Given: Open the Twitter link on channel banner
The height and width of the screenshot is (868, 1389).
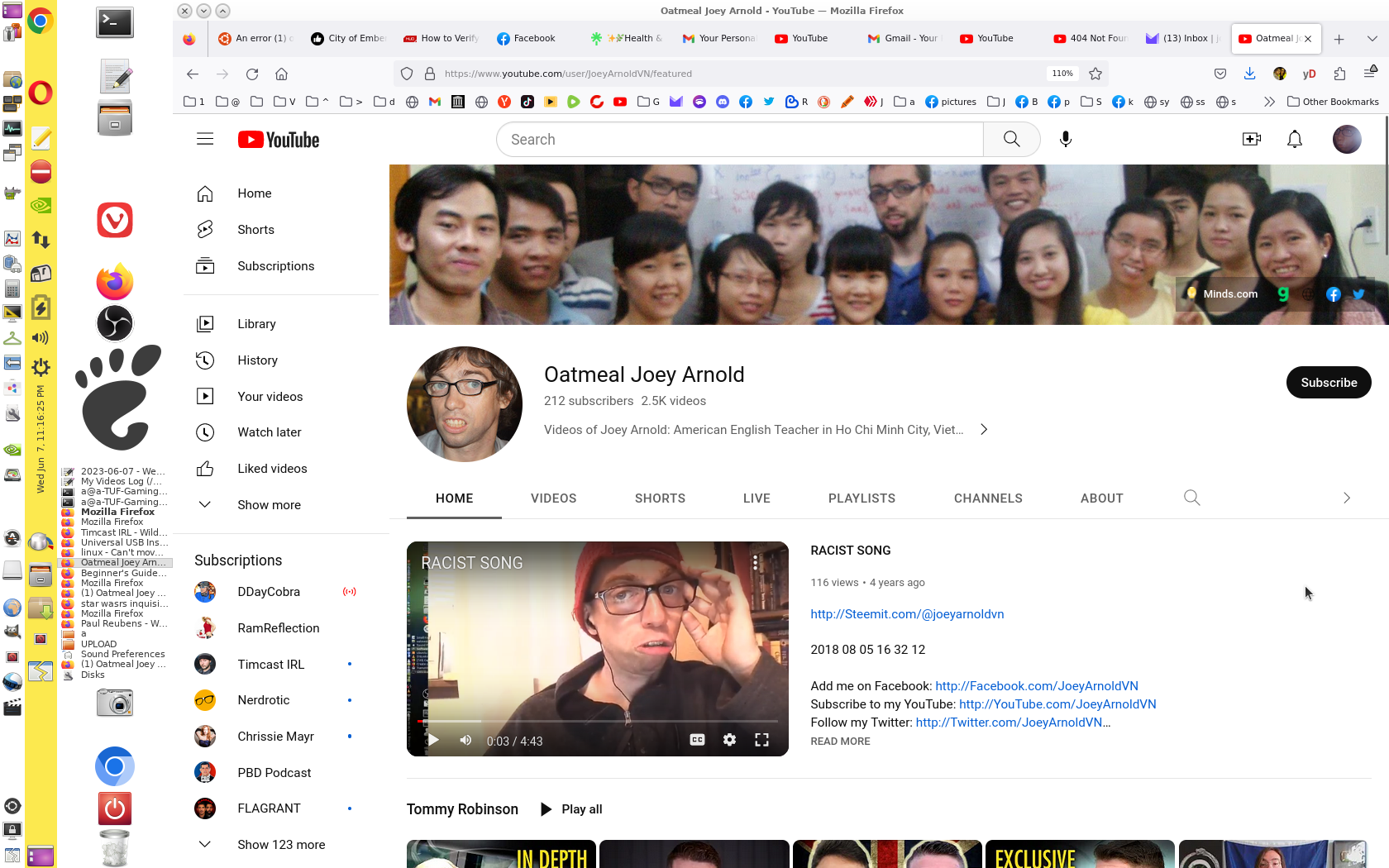Looking at the screenshot, I should click(x=1358, y=294).
